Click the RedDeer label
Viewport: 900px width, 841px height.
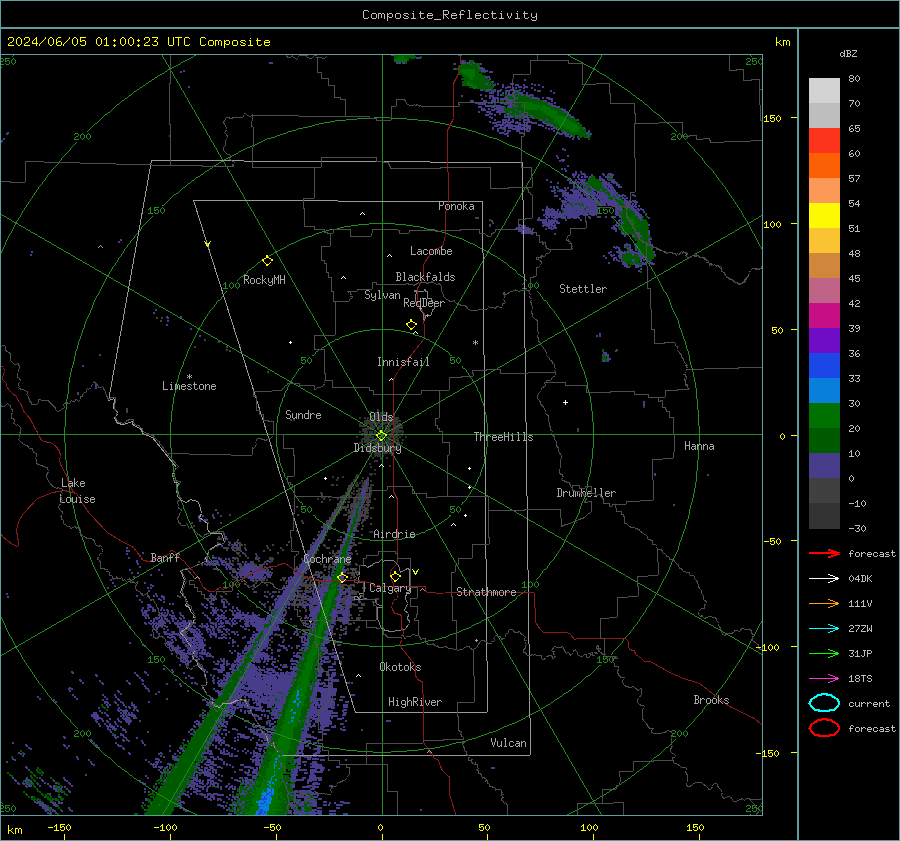(424, 303)
